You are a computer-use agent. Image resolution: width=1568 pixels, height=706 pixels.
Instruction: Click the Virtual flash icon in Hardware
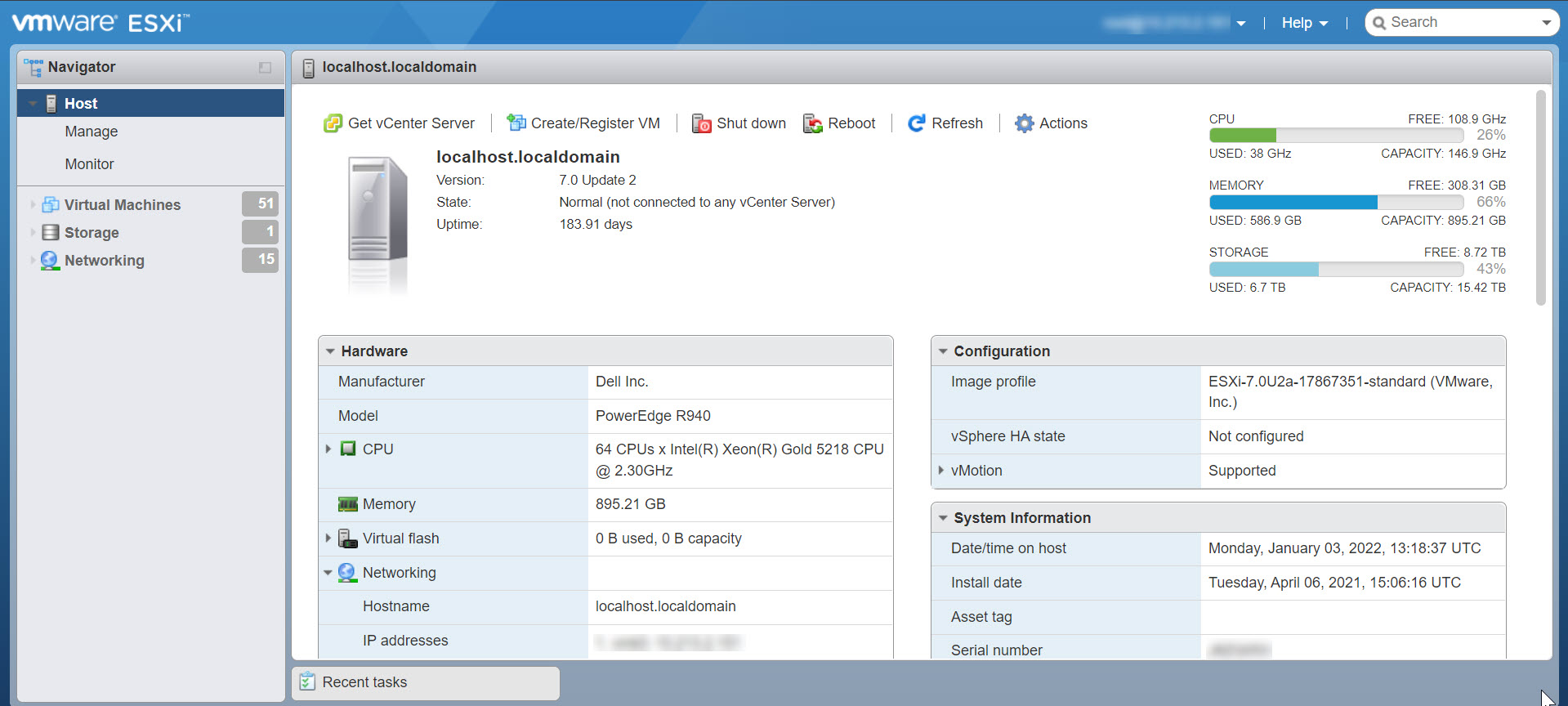pos(348,538)
